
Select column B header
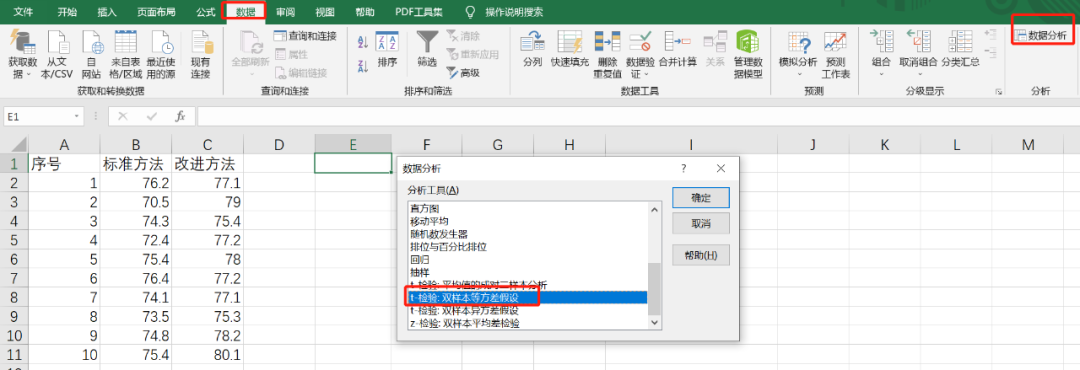click(136, 144)
